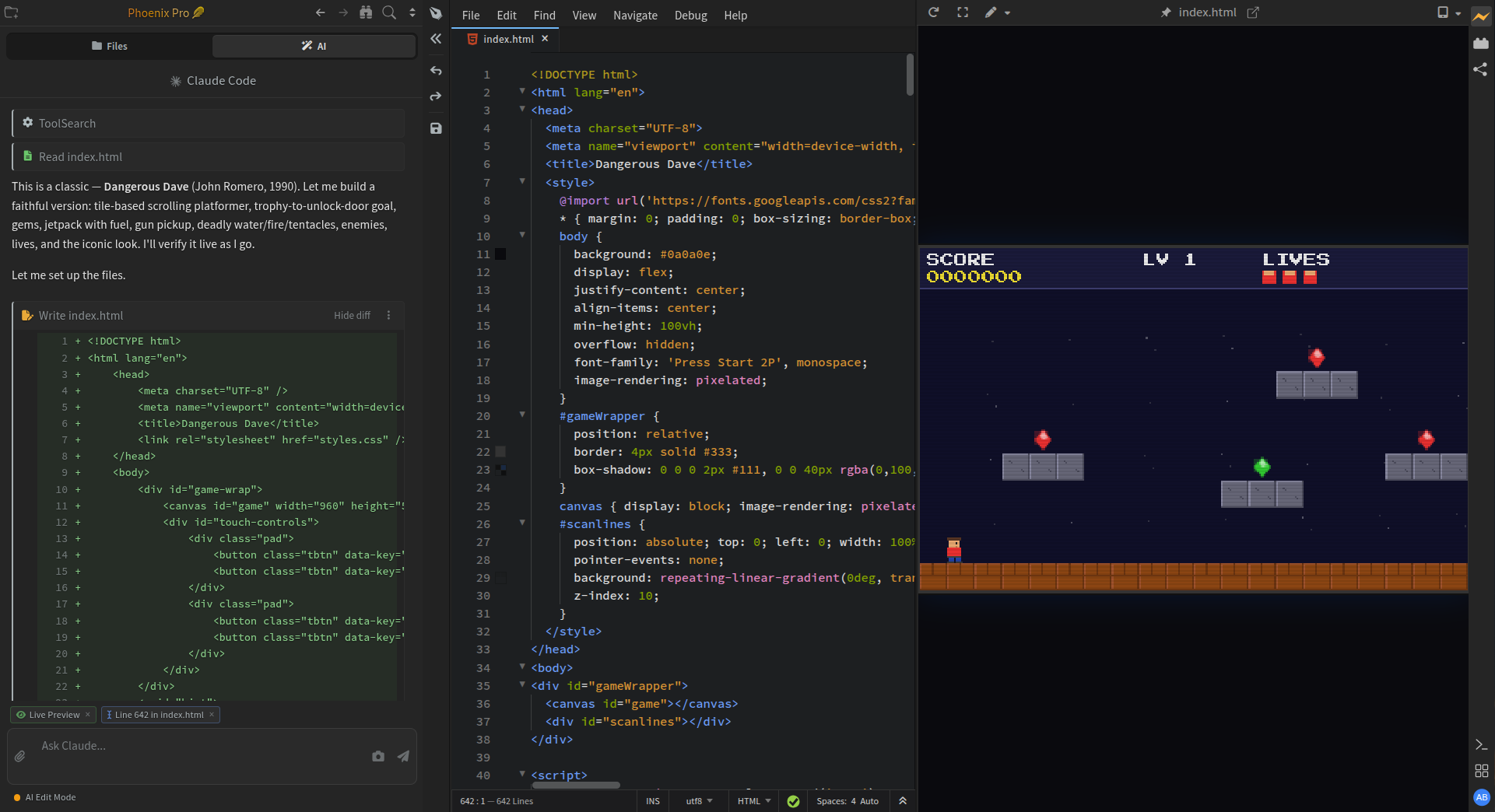Screen dimensions: 1495x812
Task: Close the index.html editor tab
Action: click(x=545, y=39)
